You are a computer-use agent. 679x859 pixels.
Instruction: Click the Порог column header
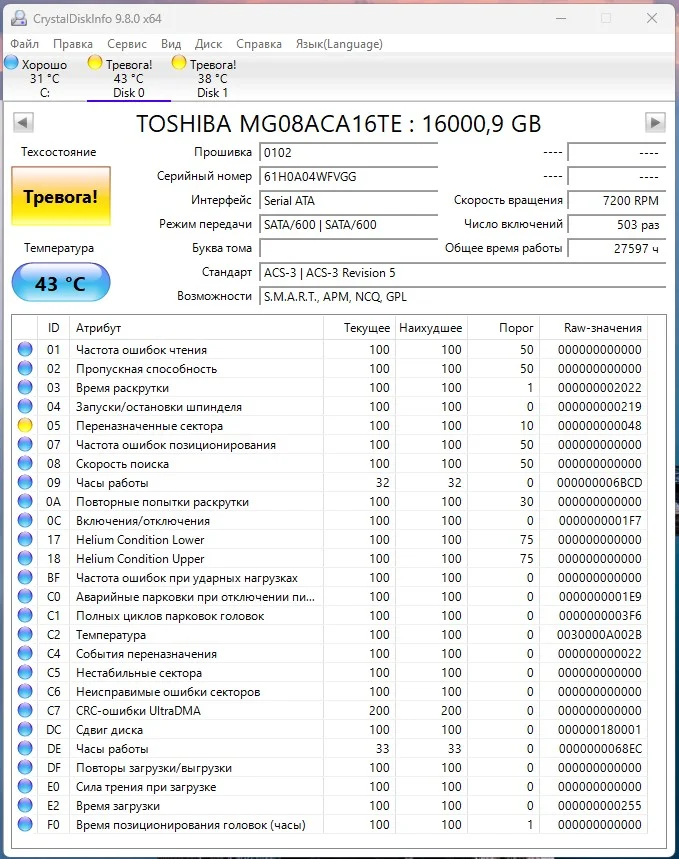pyautogui.click(x=503, y=328)
